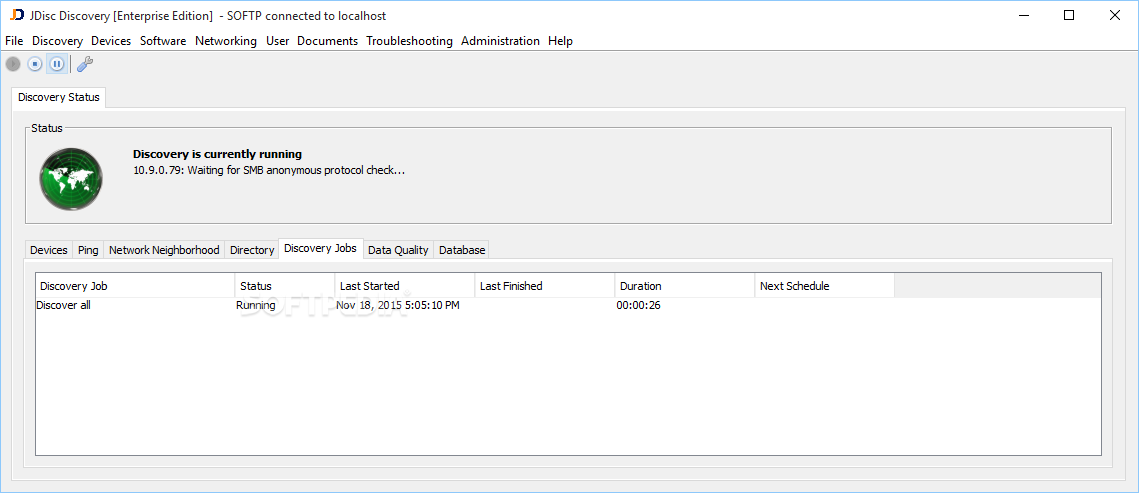The width and height of the screenshot is (1139, 493).
Task: Click the green radar globe status image
Action: (71, 179)
